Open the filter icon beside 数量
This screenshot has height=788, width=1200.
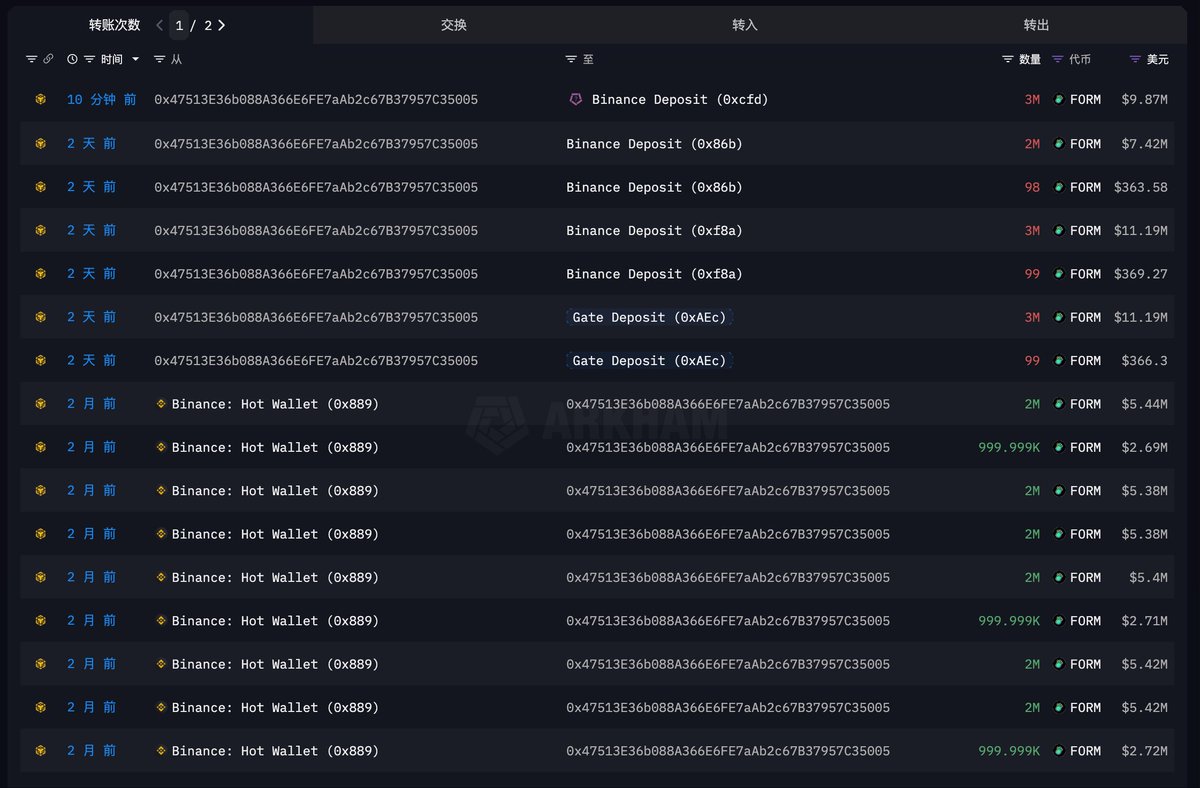pyautogui.click(x=1008, y=60)
